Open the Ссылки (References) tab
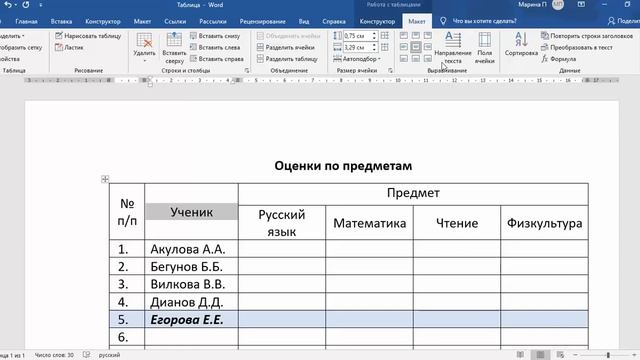The width and height of the screenshot is (640, 360). point(175,21)
